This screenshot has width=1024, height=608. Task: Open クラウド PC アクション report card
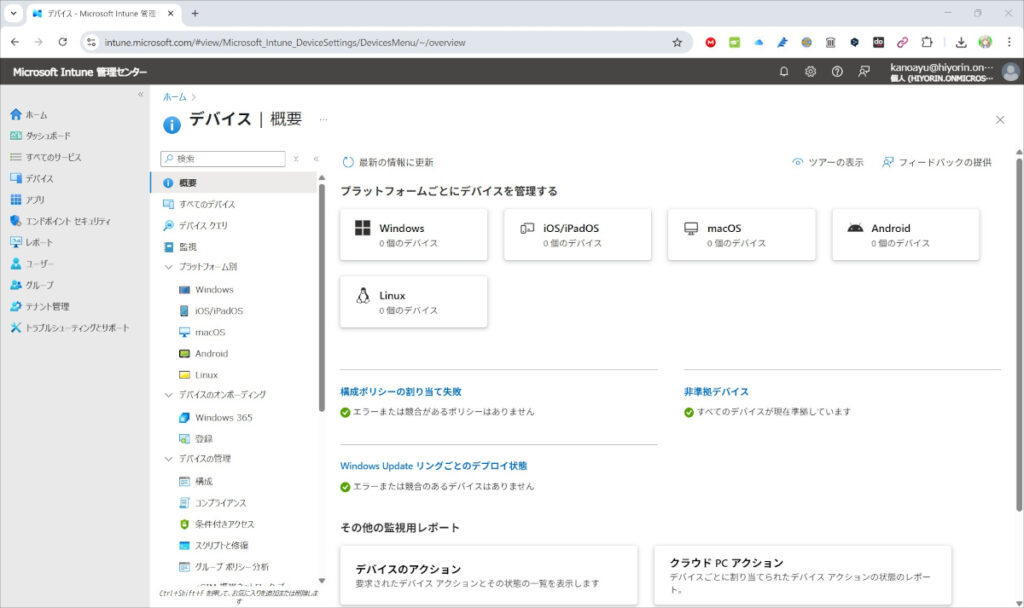(803, 575)
